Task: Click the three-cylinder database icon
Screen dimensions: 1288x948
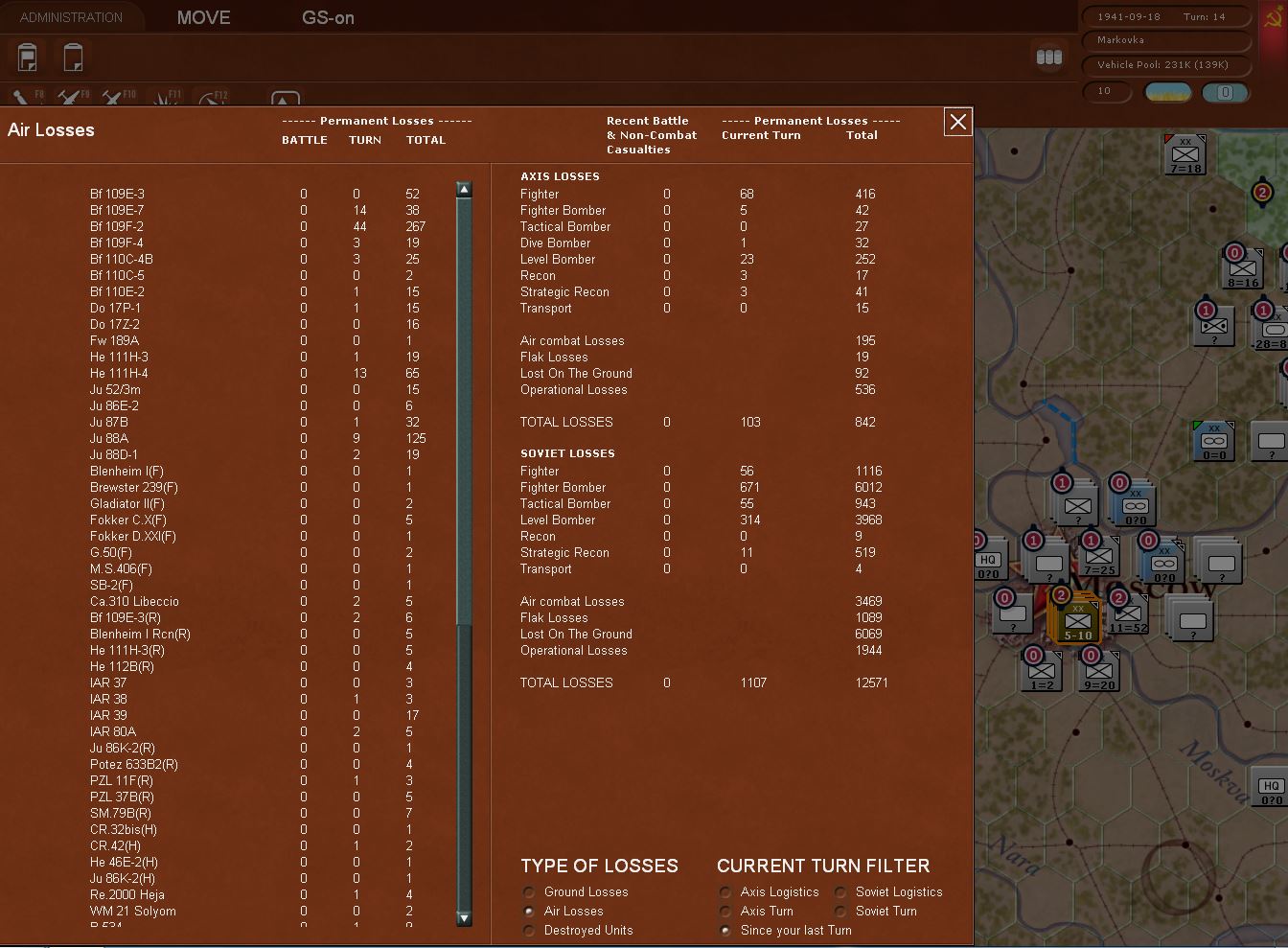Action: (x=1049, y=57)
